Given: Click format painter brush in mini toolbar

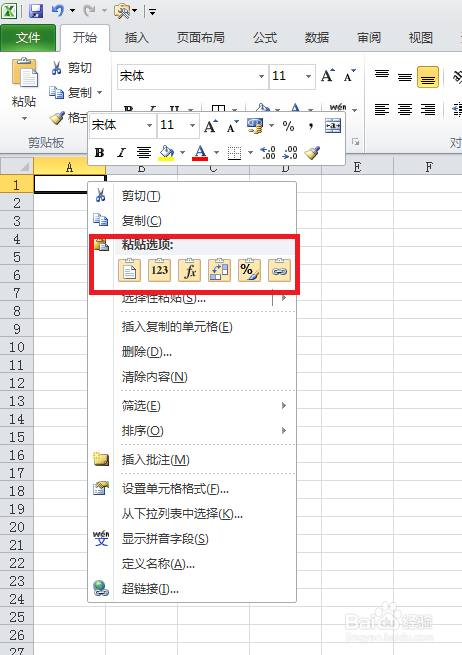Looking at the screenshot, I should [x=312, y=153].
